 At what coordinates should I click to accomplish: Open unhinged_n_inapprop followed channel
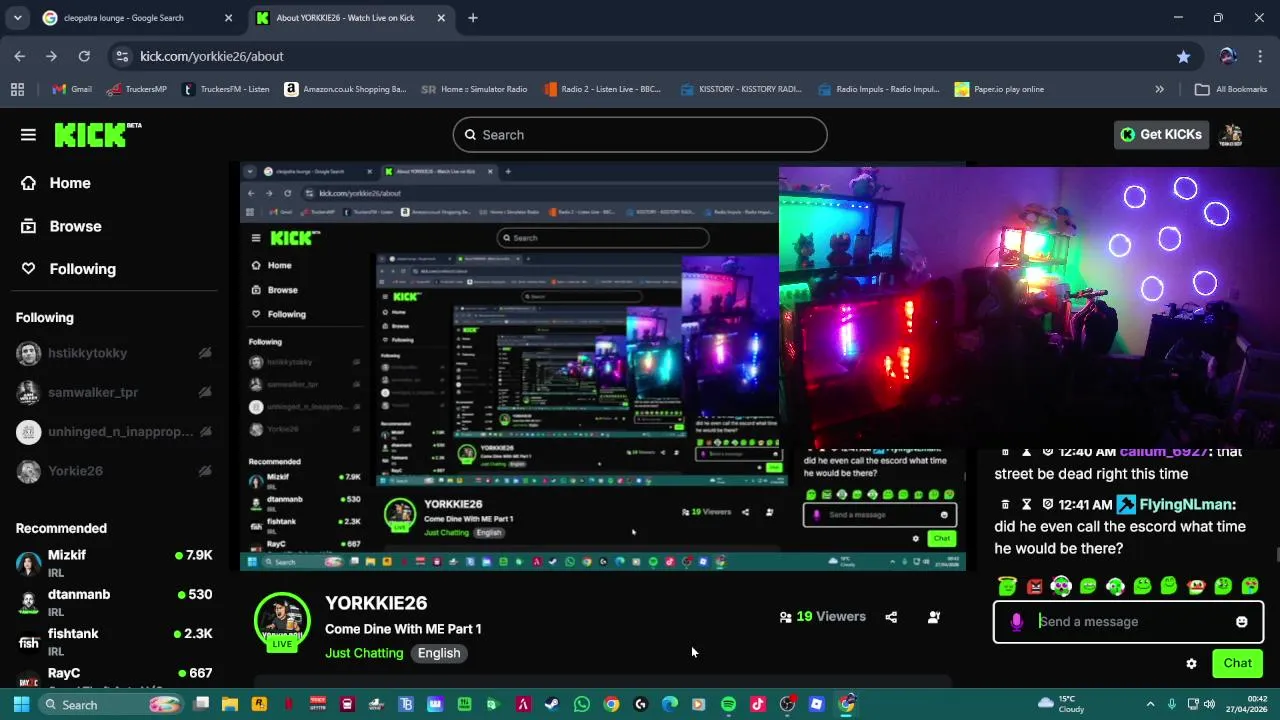click(x=113, y=432)
